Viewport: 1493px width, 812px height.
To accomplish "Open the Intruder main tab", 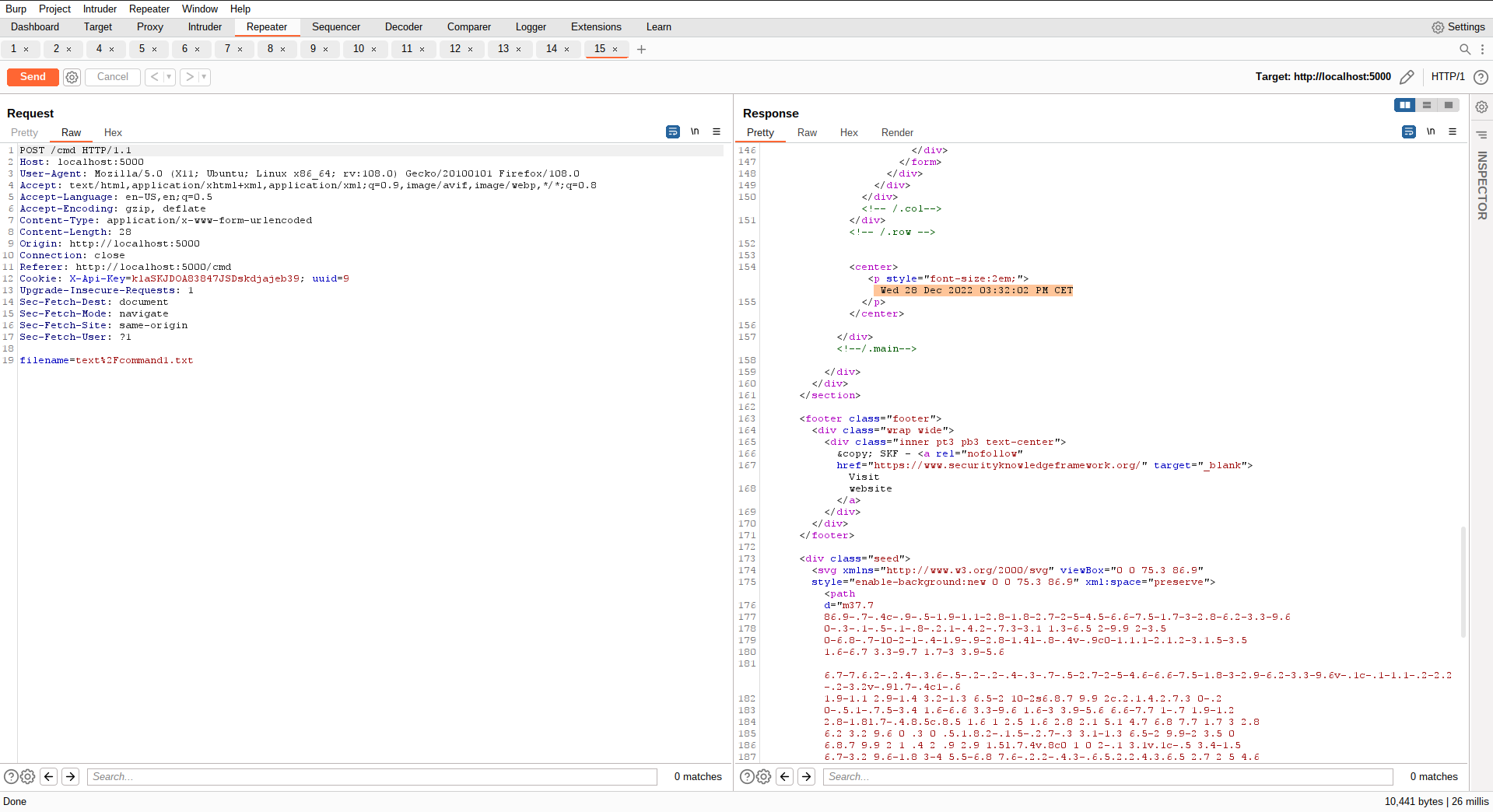I will (205, 27).
